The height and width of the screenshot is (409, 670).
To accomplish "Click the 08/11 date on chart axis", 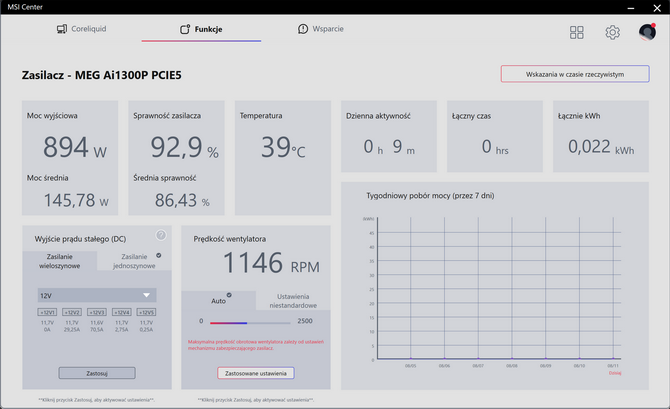I will coord(613,366).
